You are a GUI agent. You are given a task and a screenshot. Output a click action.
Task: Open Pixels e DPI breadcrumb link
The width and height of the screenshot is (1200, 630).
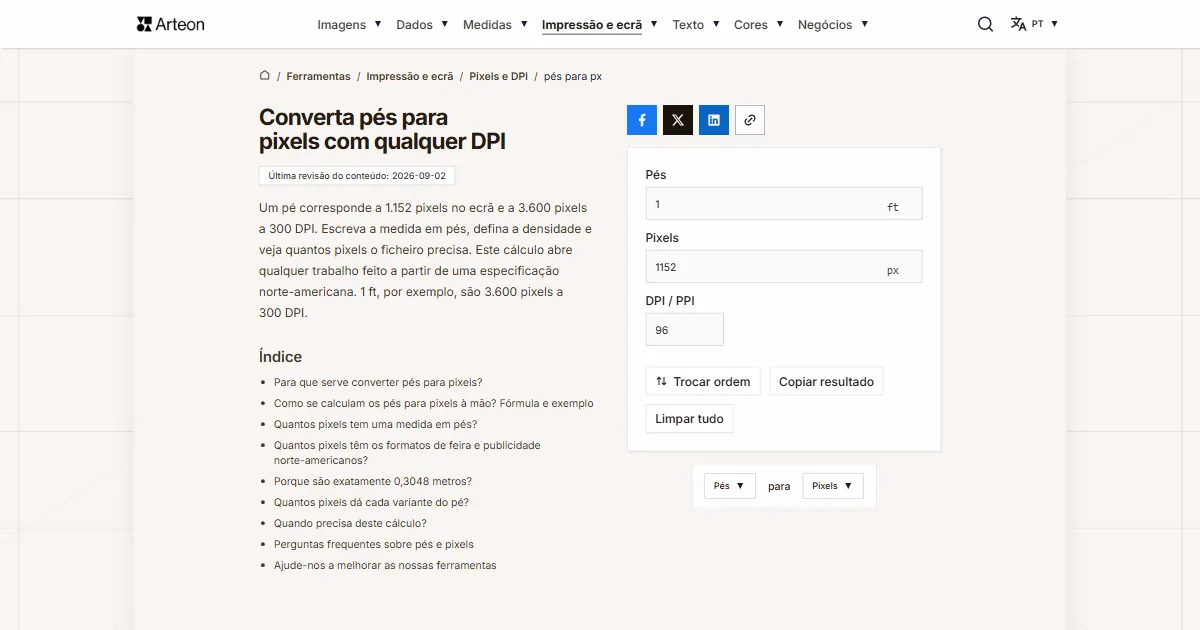tap(498, 76)
